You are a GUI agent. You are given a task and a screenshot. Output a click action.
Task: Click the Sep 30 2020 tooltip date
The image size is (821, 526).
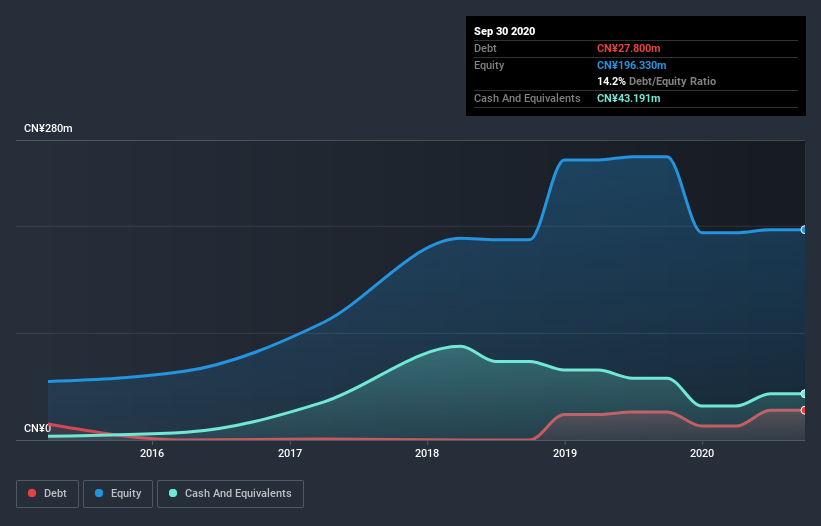[x=504, y=31]
